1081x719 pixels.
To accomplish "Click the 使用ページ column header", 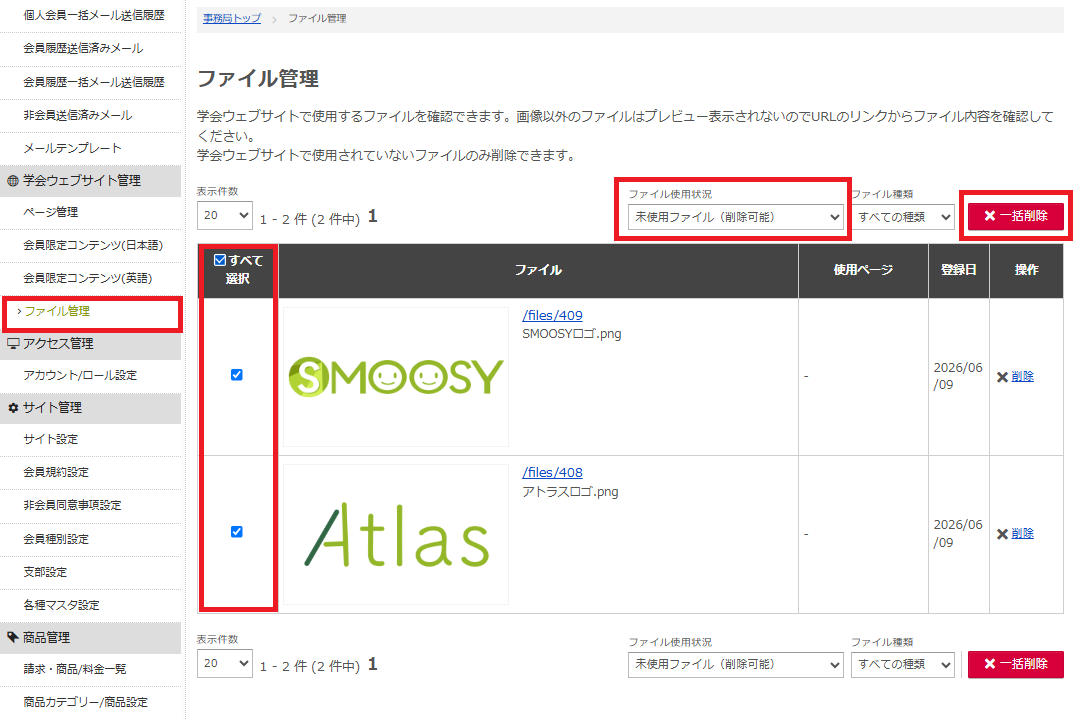I will pyautogui.click(x=863, y=270).
